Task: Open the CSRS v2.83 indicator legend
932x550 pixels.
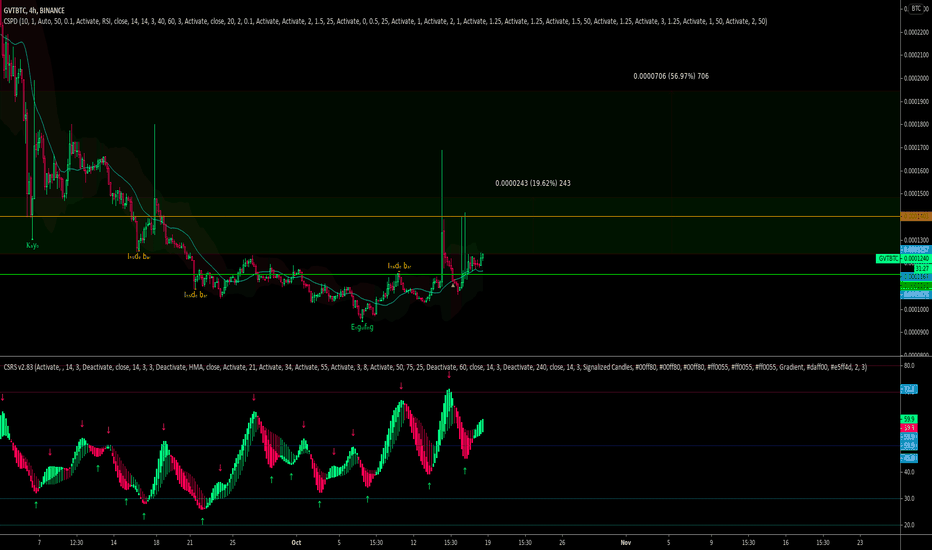Action: pos(435,367)
